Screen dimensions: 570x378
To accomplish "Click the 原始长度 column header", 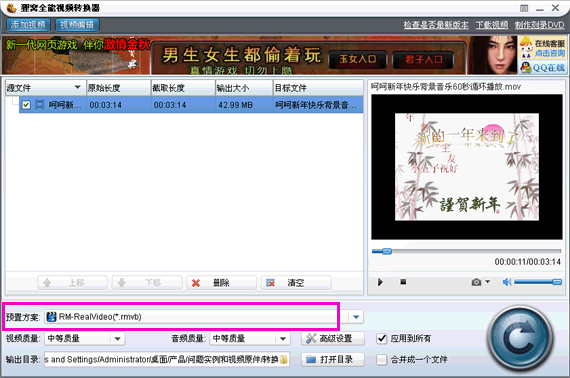I will (x=119, y=88).
